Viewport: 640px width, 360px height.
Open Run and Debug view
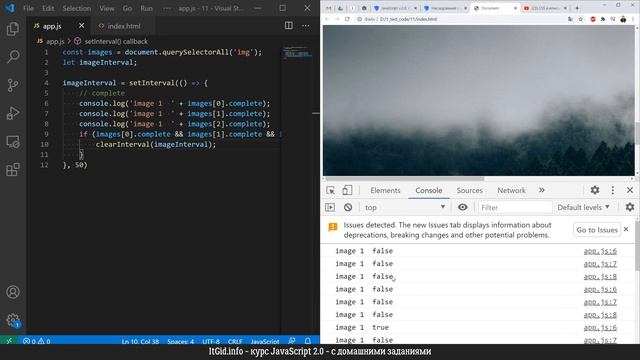[13, 113]
